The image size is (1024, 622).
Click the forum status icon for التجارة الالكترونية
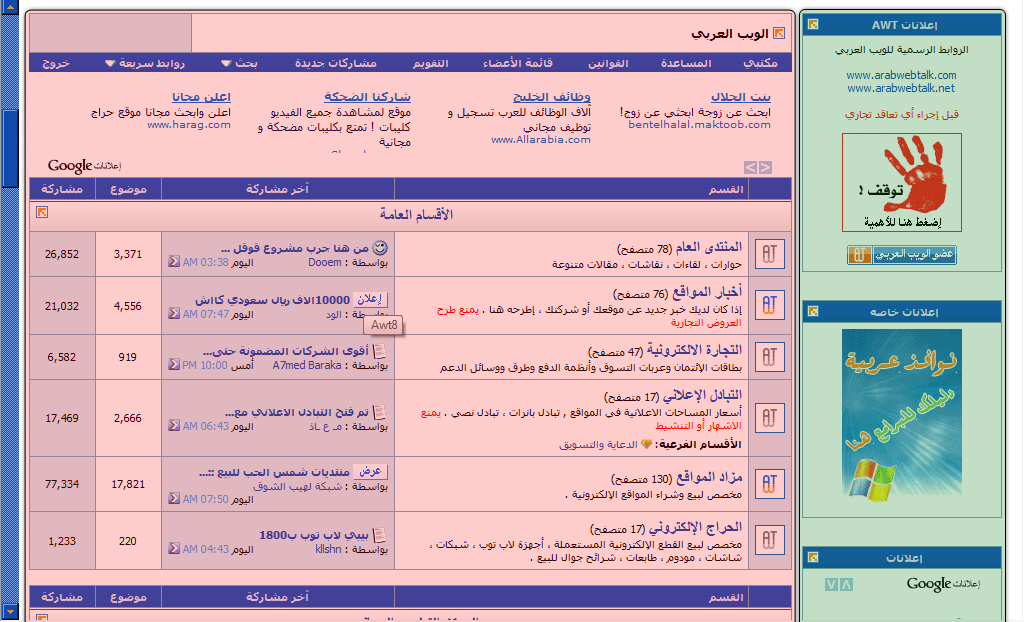coord(769,357)
